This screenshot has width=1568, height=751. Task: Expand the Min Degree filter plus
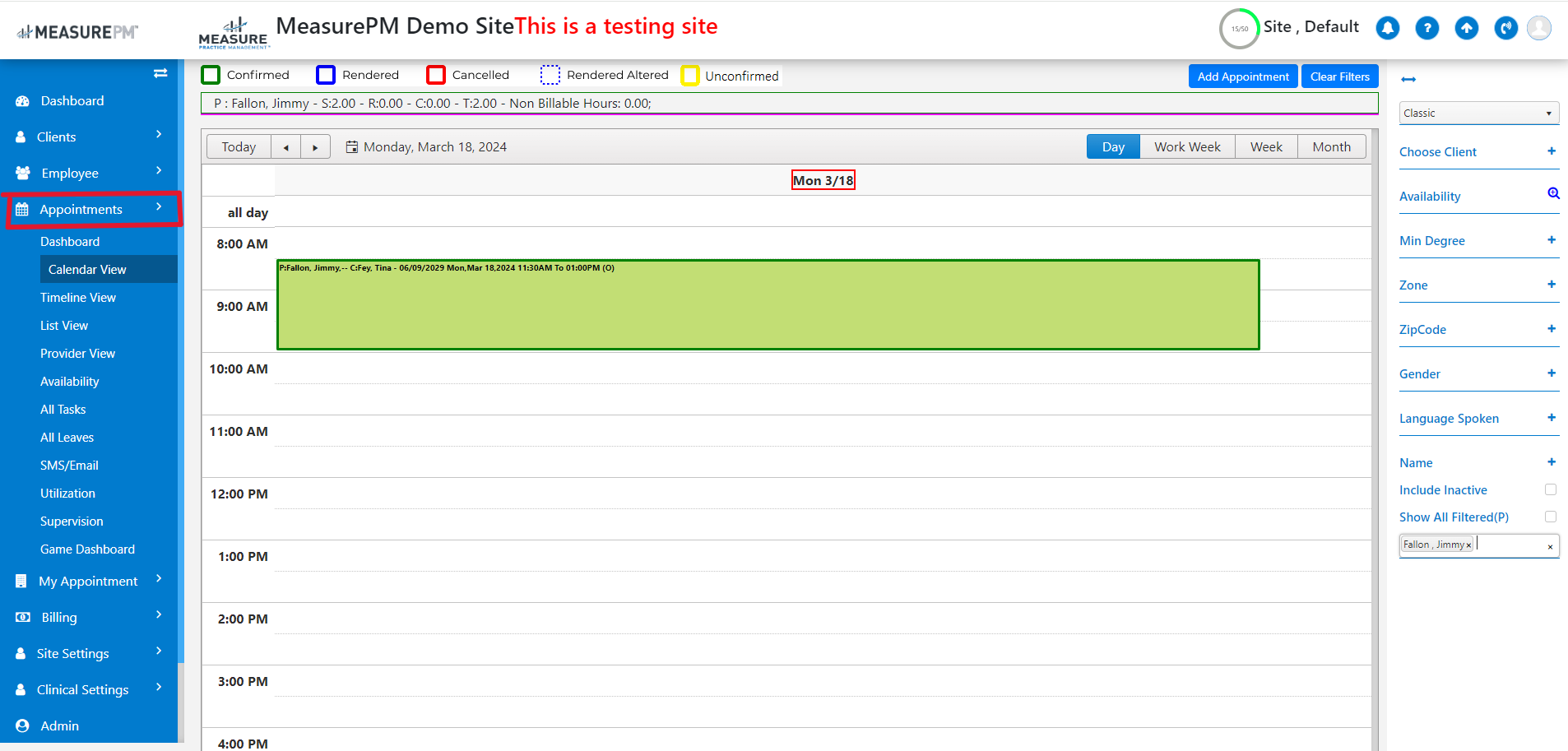(1552, 239)
